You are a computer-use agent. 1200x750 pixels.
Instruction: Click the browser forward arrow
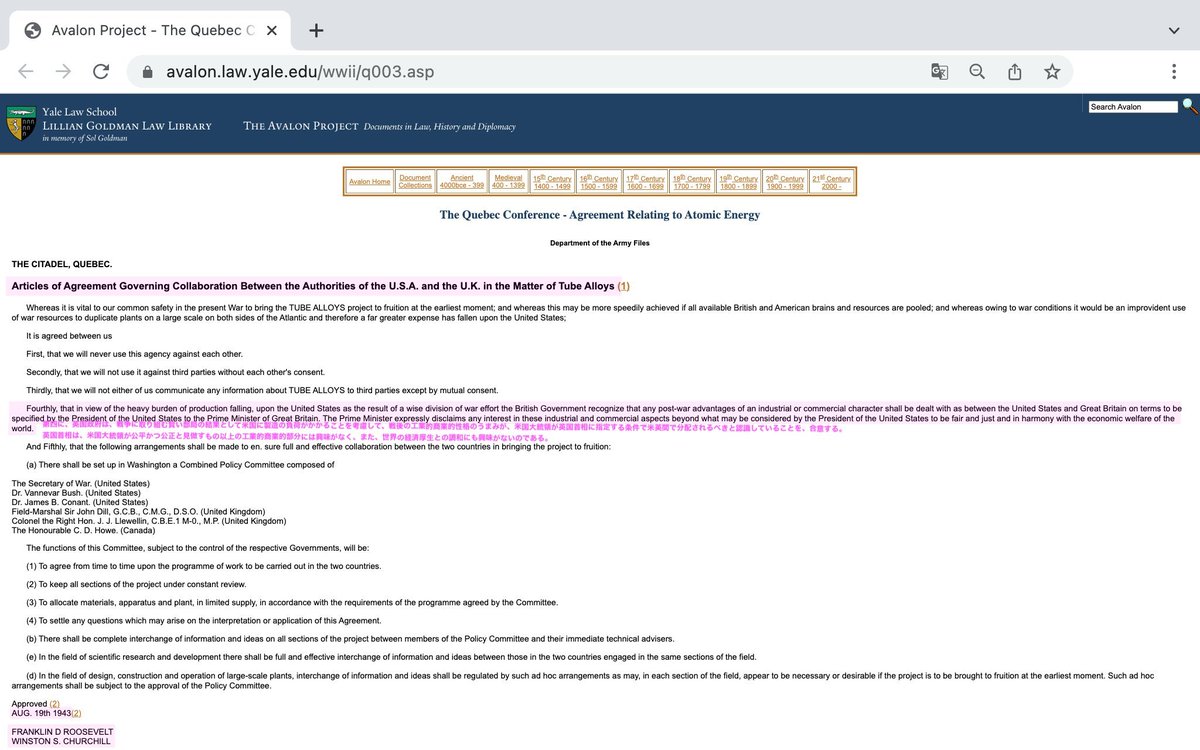click(63, 72)
